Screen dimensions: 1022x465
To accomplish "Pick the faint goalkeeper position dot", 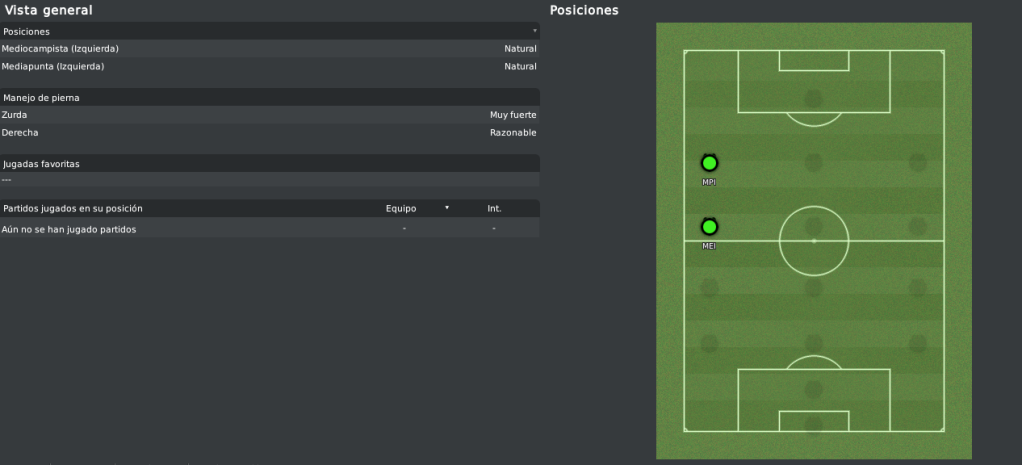I will point(813,425).
